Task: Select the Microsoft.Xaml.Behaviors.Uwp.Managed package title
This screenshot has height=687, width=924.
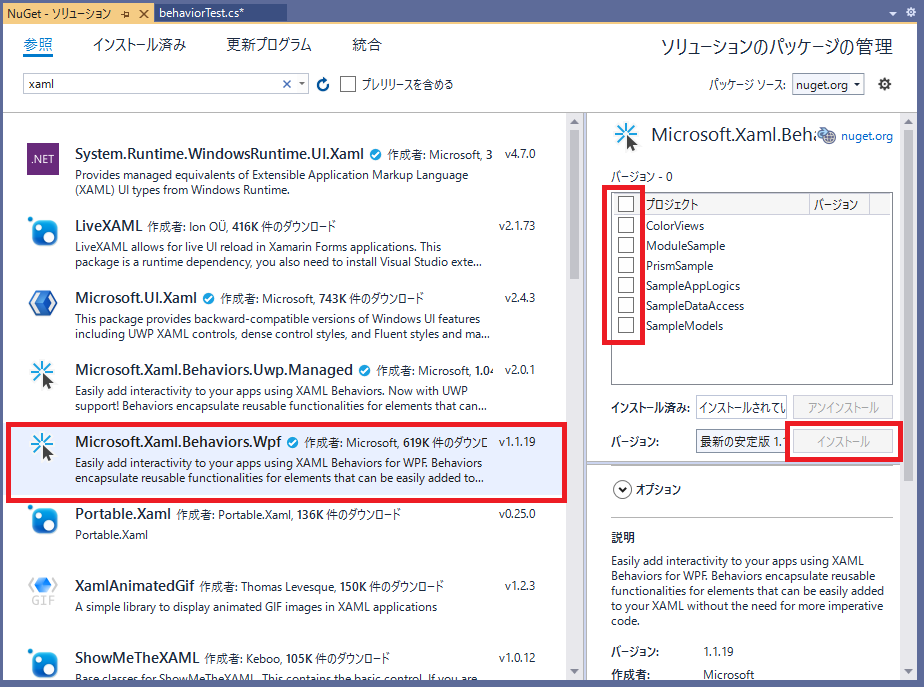Action: point(214,370)
